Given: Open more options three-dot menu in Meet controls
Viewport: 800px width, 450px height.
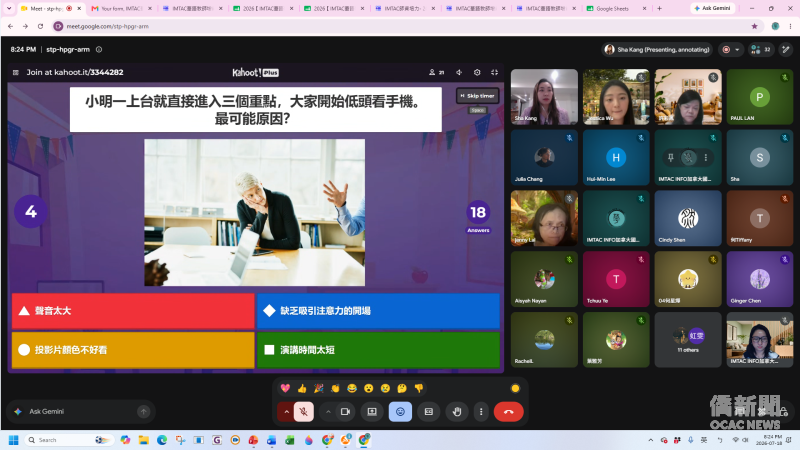Looking at the screenshot, I should (481, 412).
